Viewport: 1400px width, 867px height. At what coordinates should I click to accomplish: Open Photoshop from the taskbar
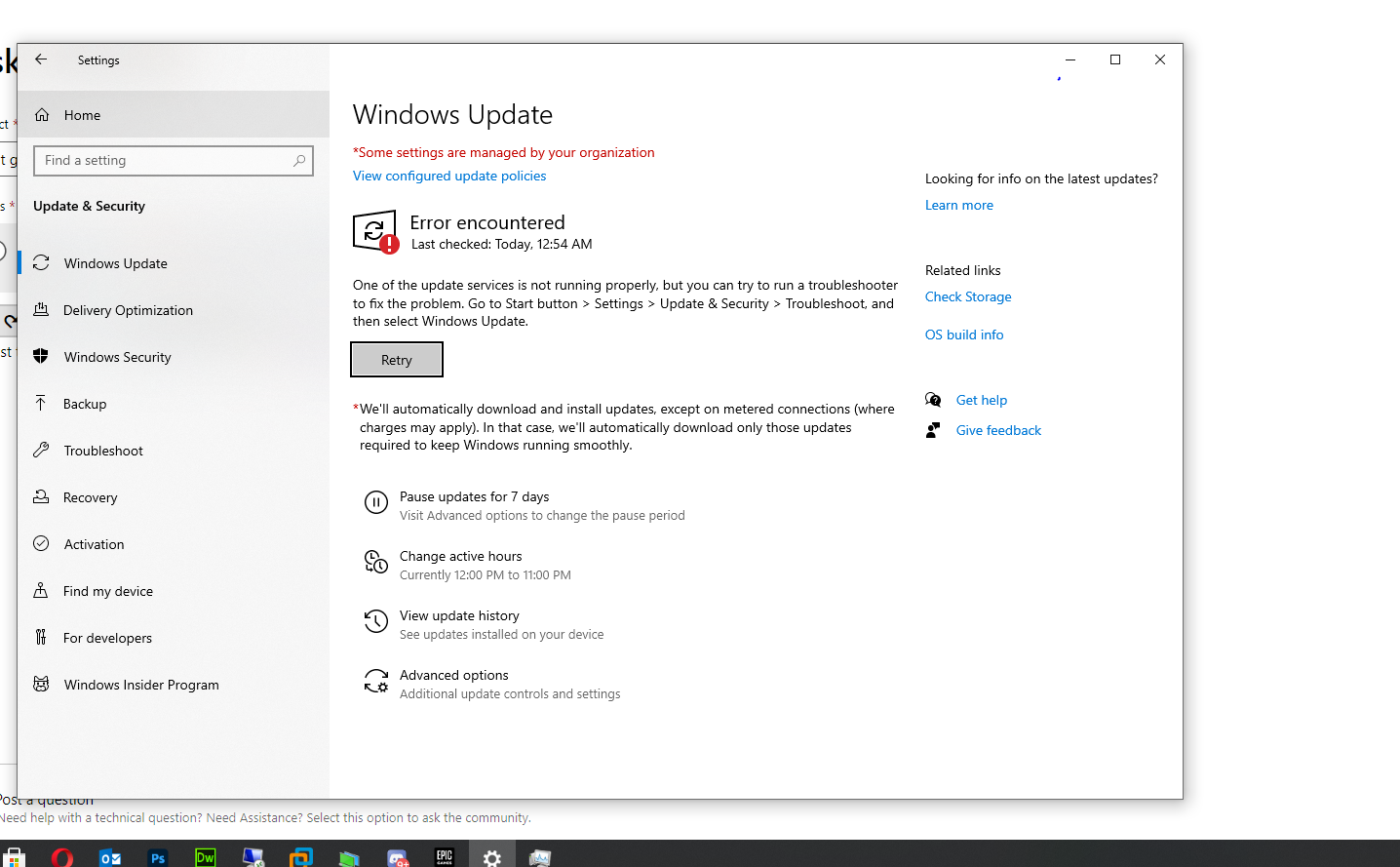158,857
